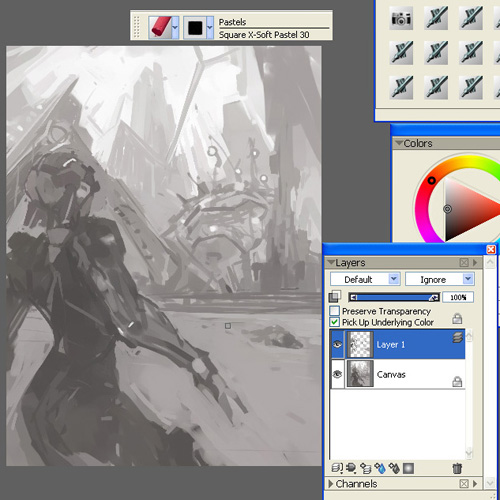Select the Canvas layer thumbnail
The image size is (500, 500).
[x=360, y=374]
